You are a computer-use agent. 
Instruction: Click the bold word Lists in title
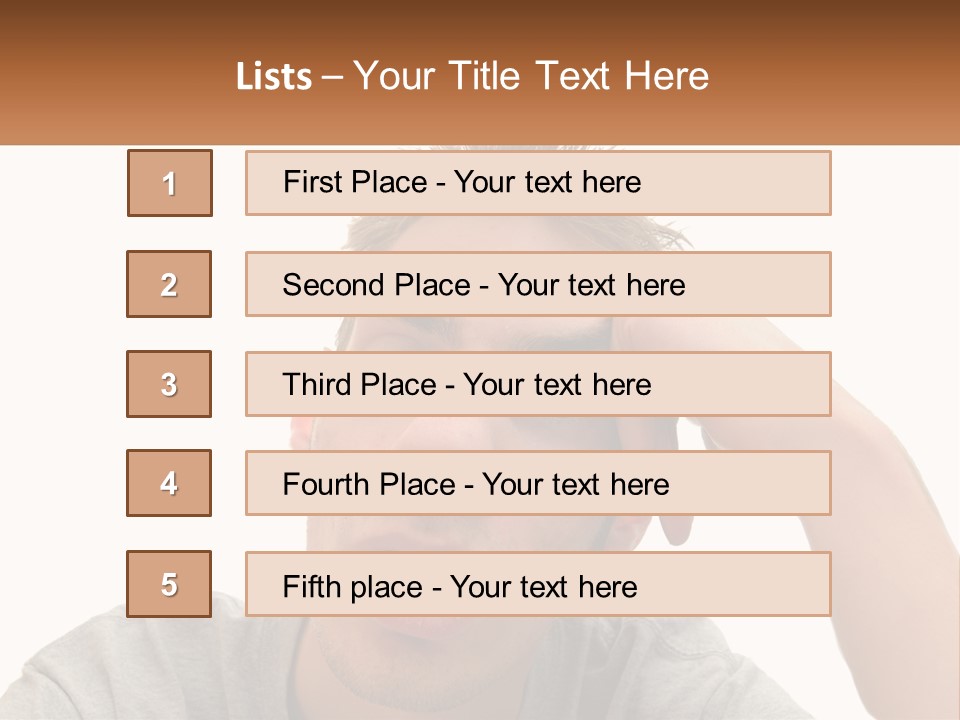pyautogui.click(x=274, y=76)
